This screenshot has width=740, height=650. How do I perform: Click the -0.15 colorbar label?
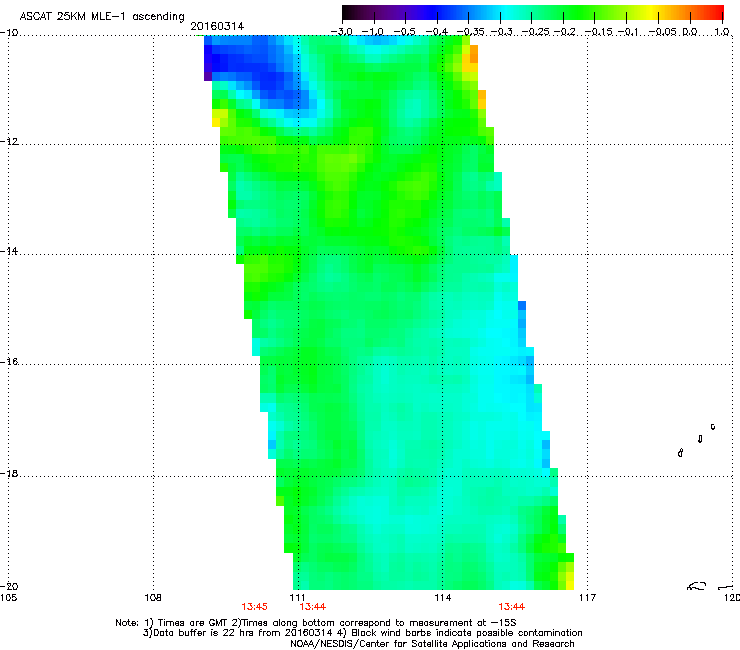(x=598, y=32)
